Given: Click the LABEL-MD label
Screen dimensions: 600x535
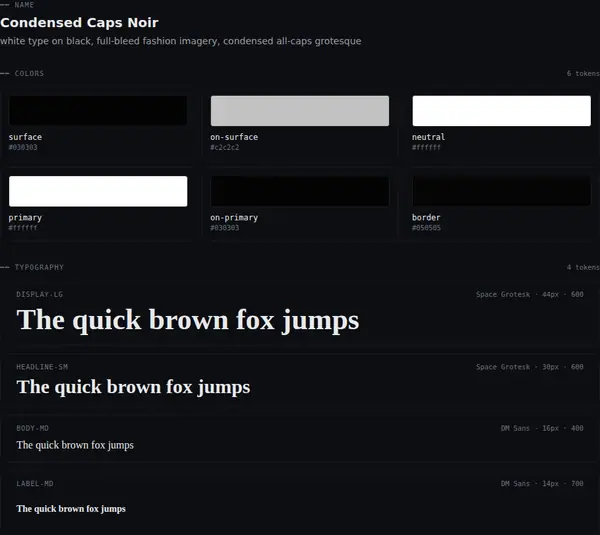Looking at the screenshot, I should coord(35,484).
